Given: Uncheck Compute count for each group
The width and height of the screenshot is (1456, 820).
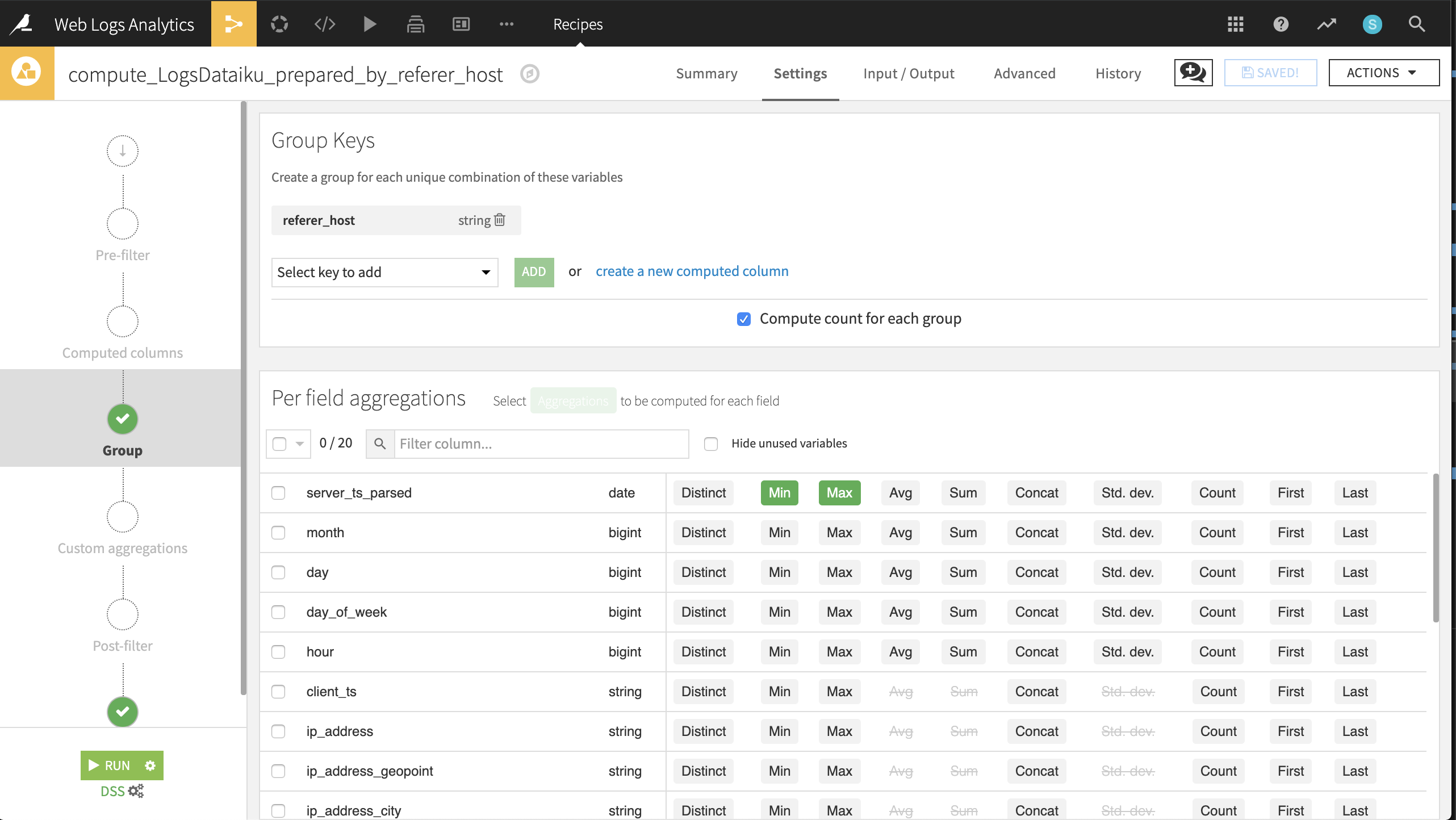Looking at the screenshot, I should tap(743, 319).
